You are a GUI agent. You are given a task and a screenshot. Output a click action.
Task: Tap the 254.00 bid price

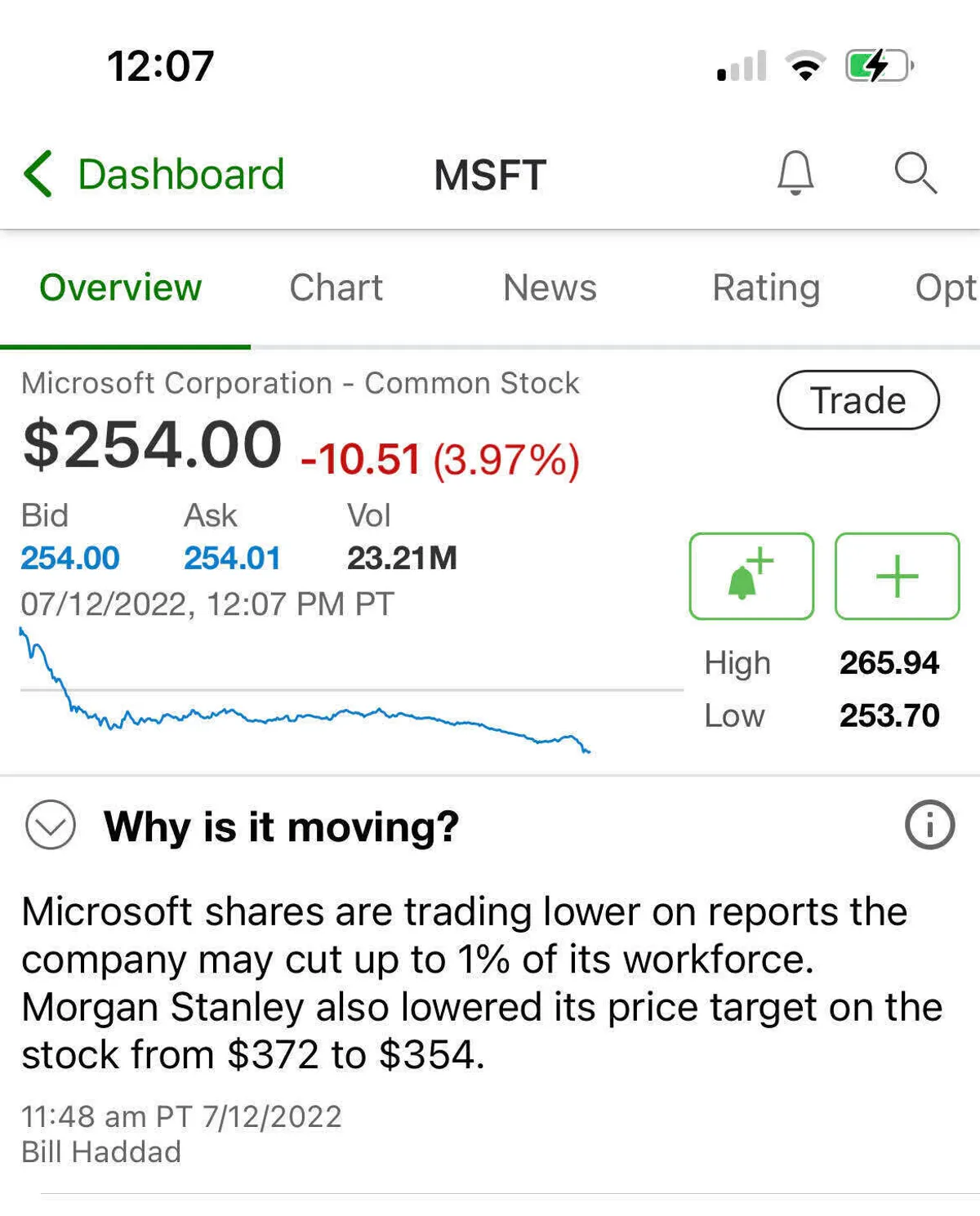70,559
